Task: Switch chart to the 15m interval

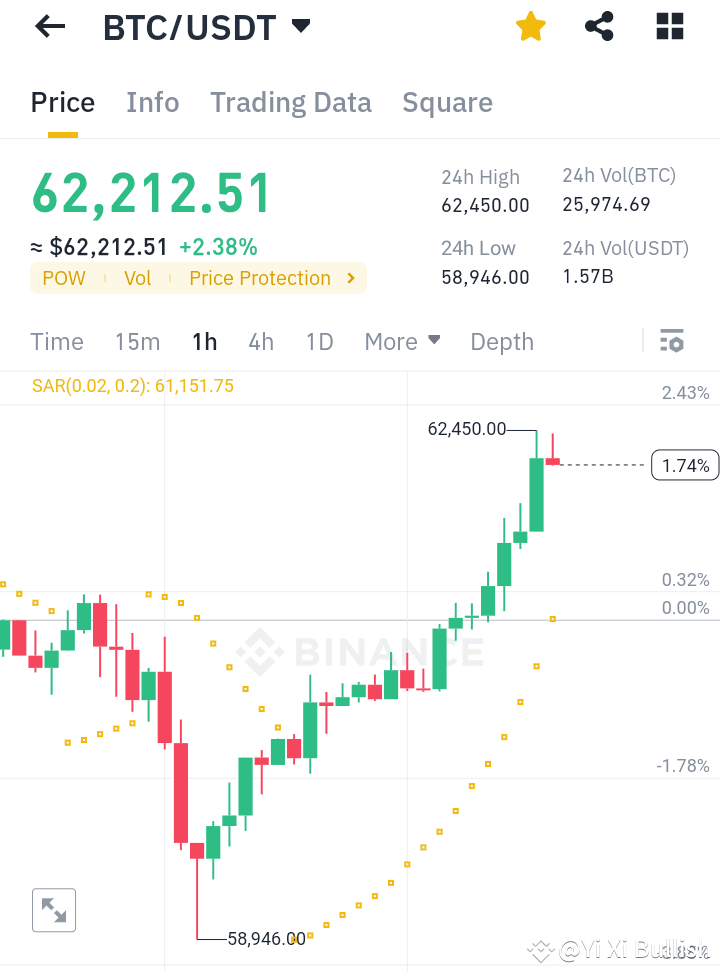Action: [x=137, y=341]
